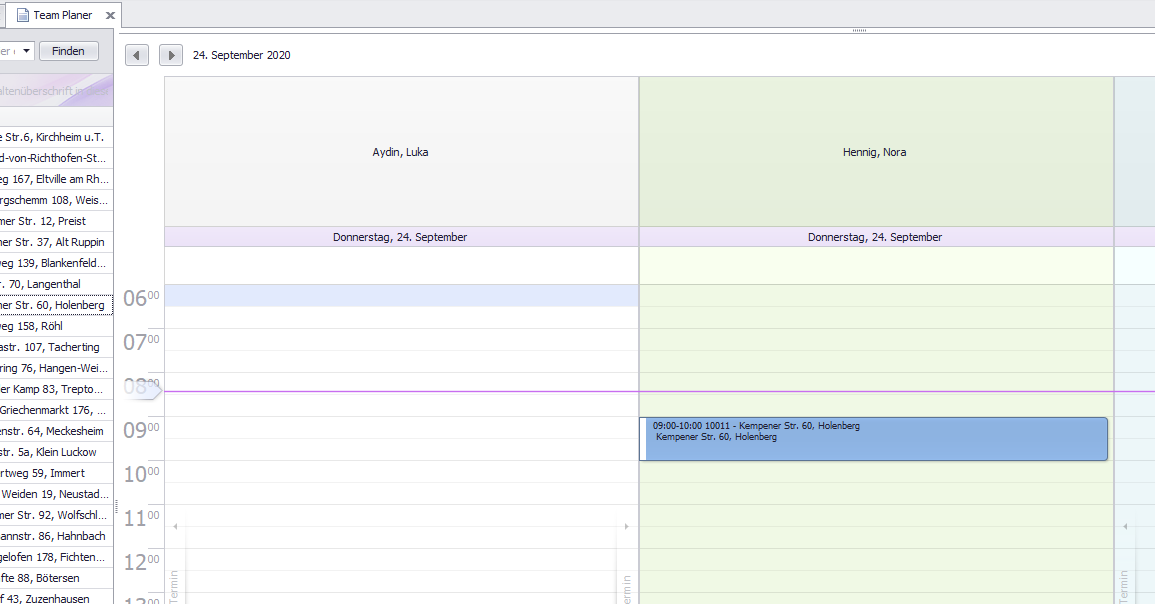Go to previous day with left arrow
Image resolution: width=1155 pixels, height=604 pixels.
coord(137,55)
